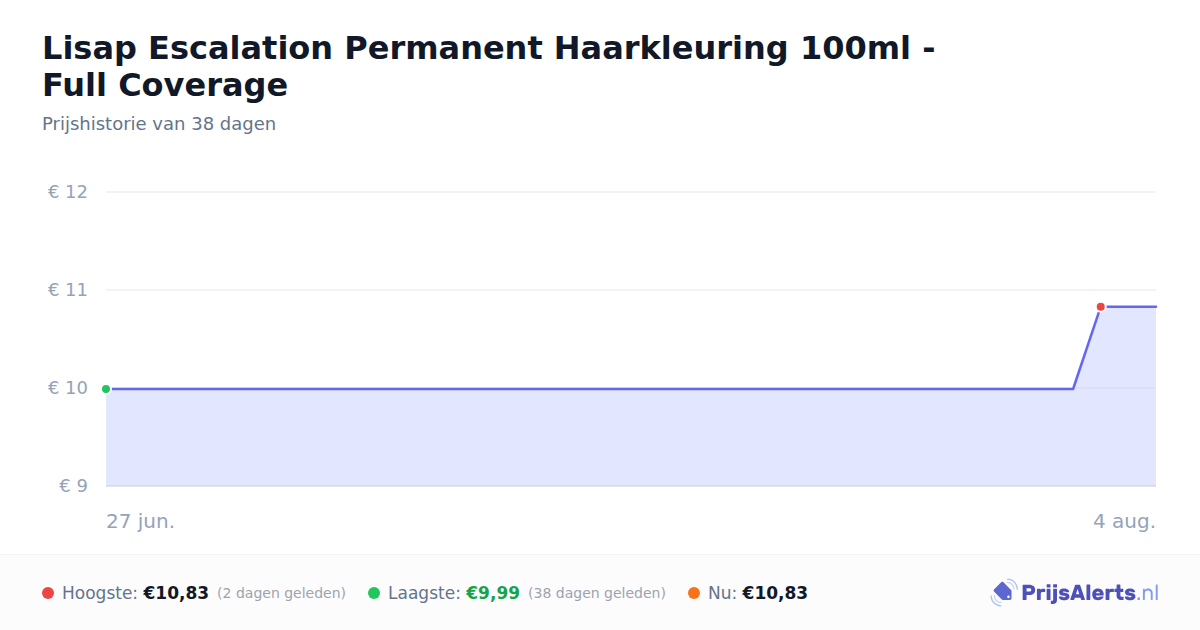
Task: Click the lowest price value €9,99
Action: 493,593
